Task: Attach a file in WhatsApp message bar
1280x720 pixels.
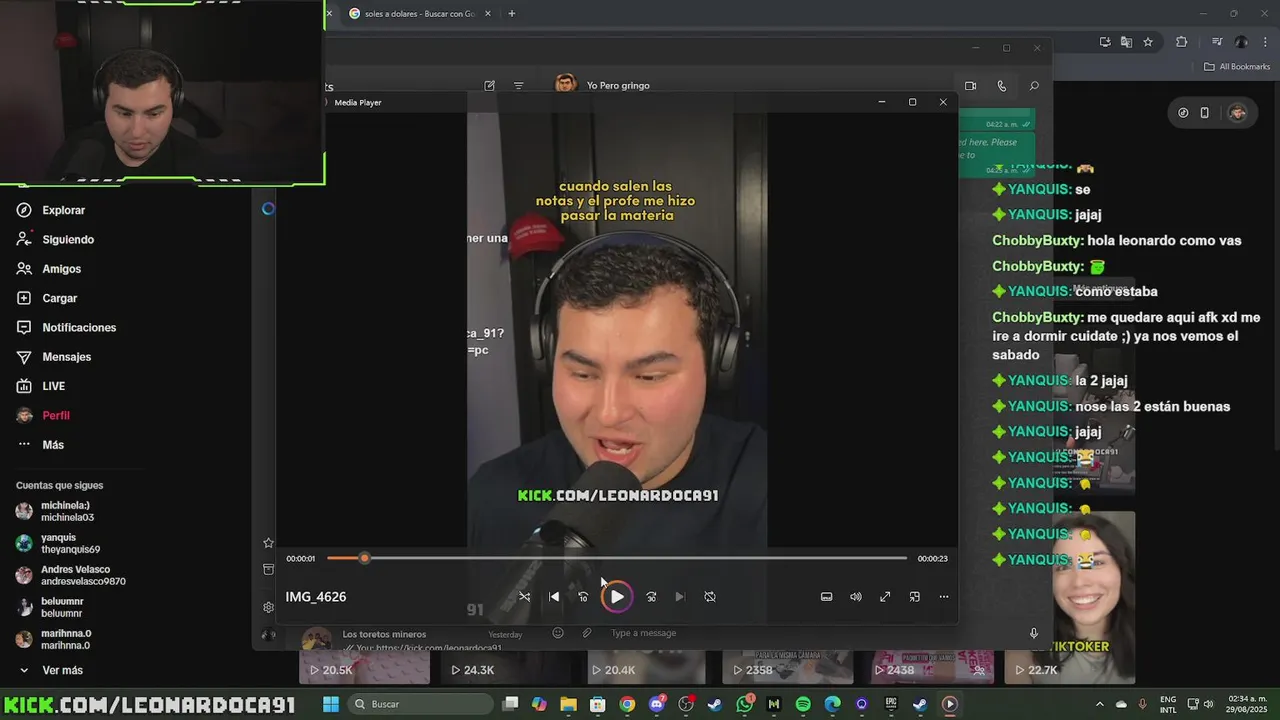Action: [587, 633]
